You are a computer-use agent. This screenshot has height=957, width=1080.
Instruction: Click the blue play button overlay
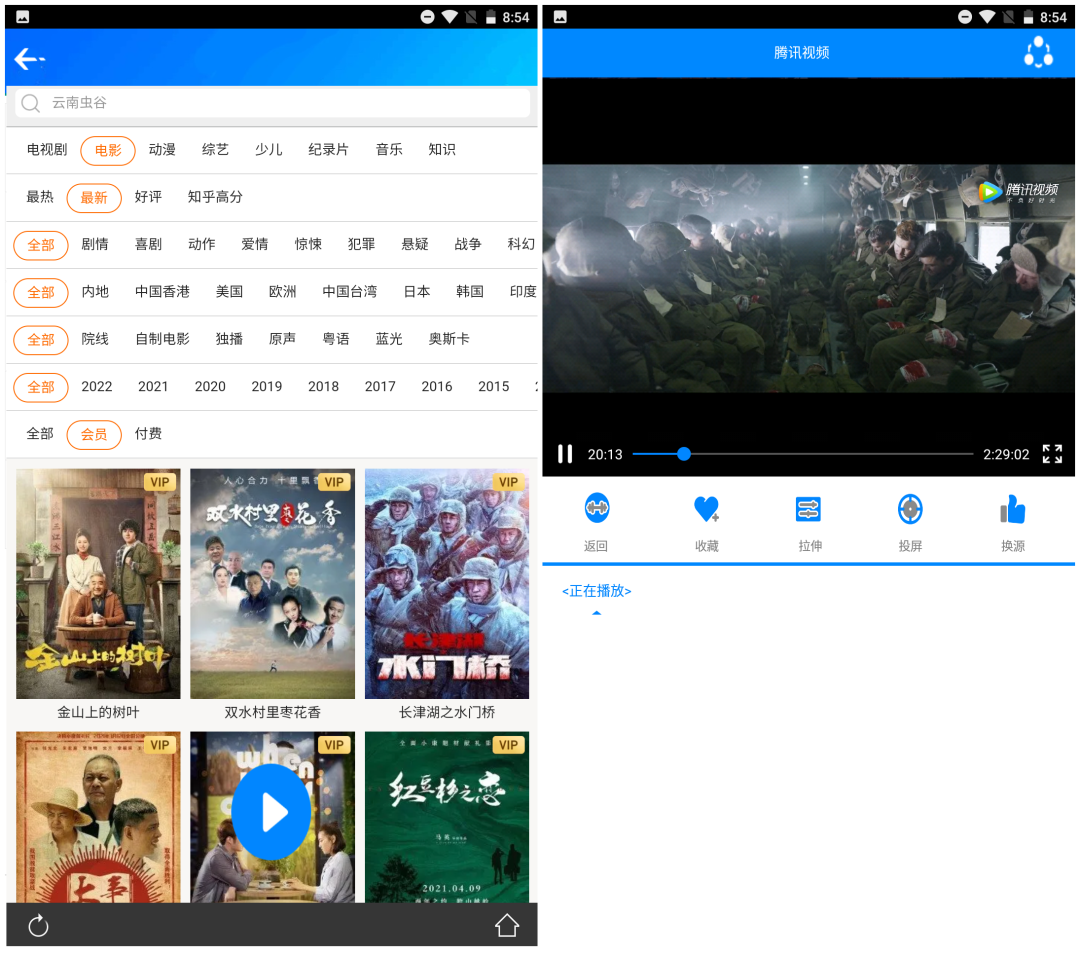tap(271, 812)
